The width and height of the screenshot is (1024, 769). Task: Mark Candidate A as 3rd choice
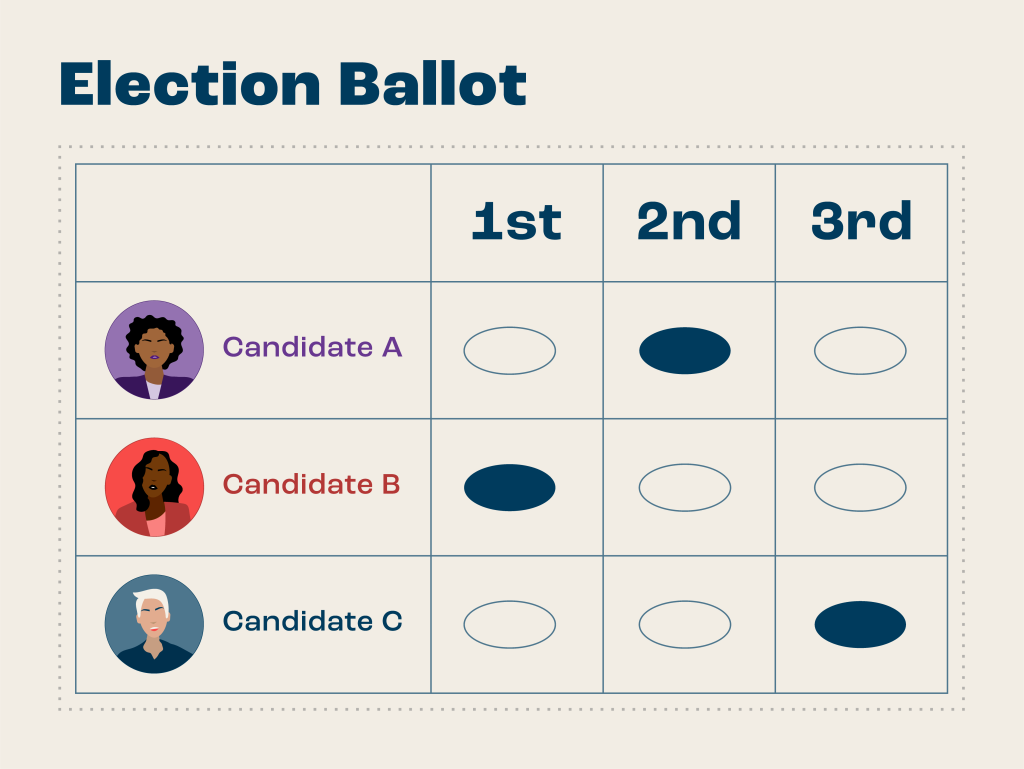click(860, 351)
